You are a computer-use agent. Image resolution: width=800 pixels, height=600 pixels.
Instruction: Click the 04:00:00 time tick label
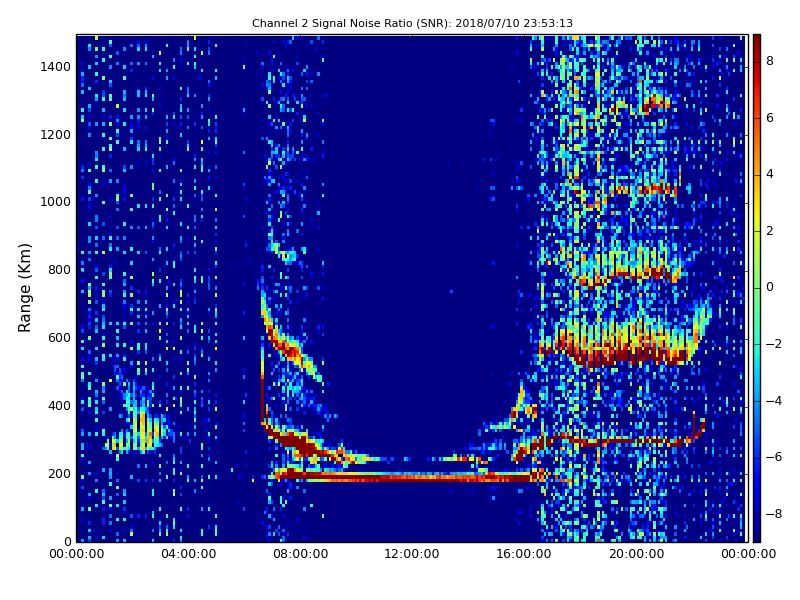(x=188, y=554)
